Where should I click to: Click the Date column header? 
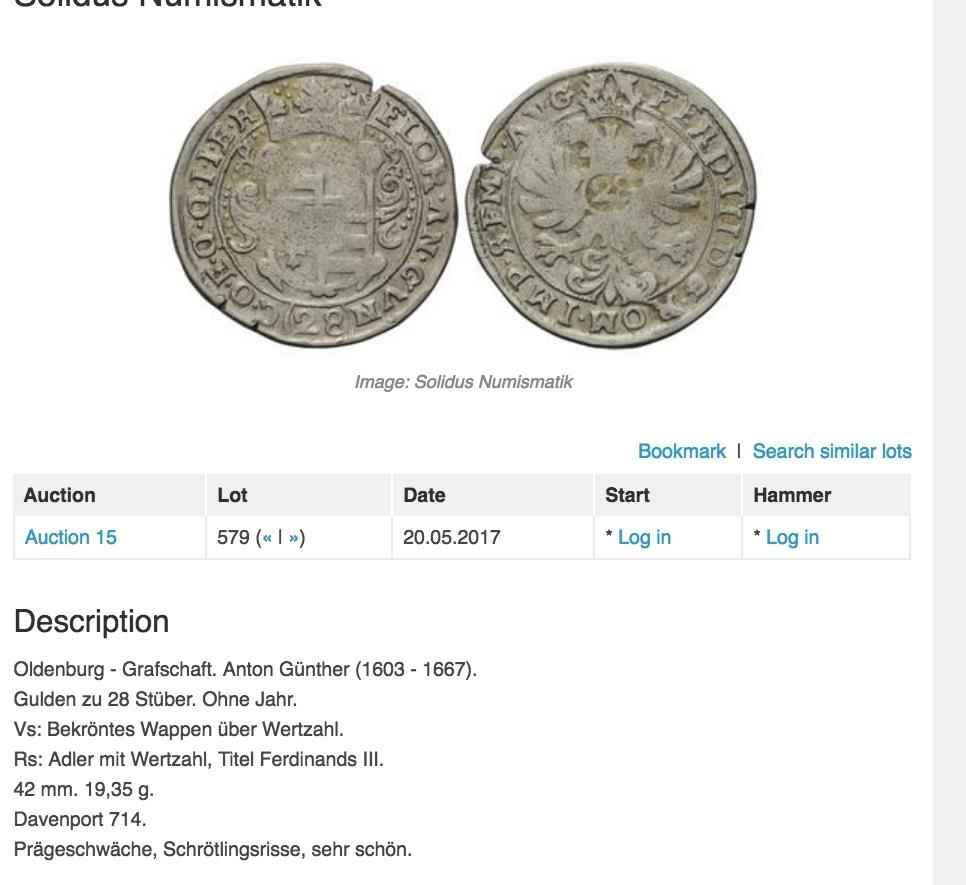pos(424,495)
